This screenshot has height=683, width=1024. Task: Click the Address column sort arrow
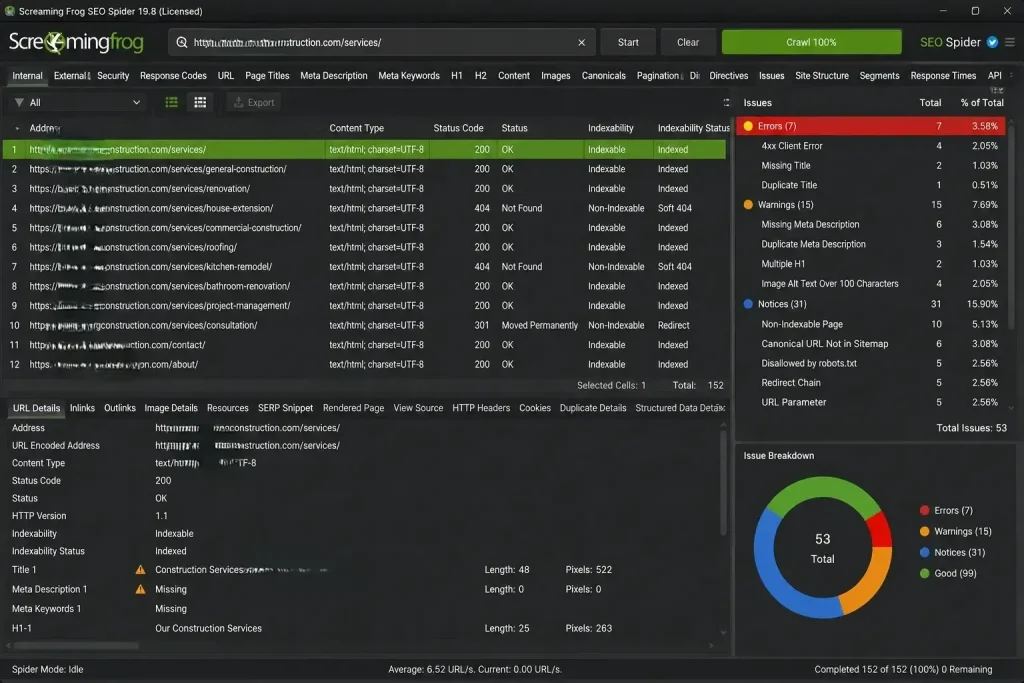pos(17,129)
